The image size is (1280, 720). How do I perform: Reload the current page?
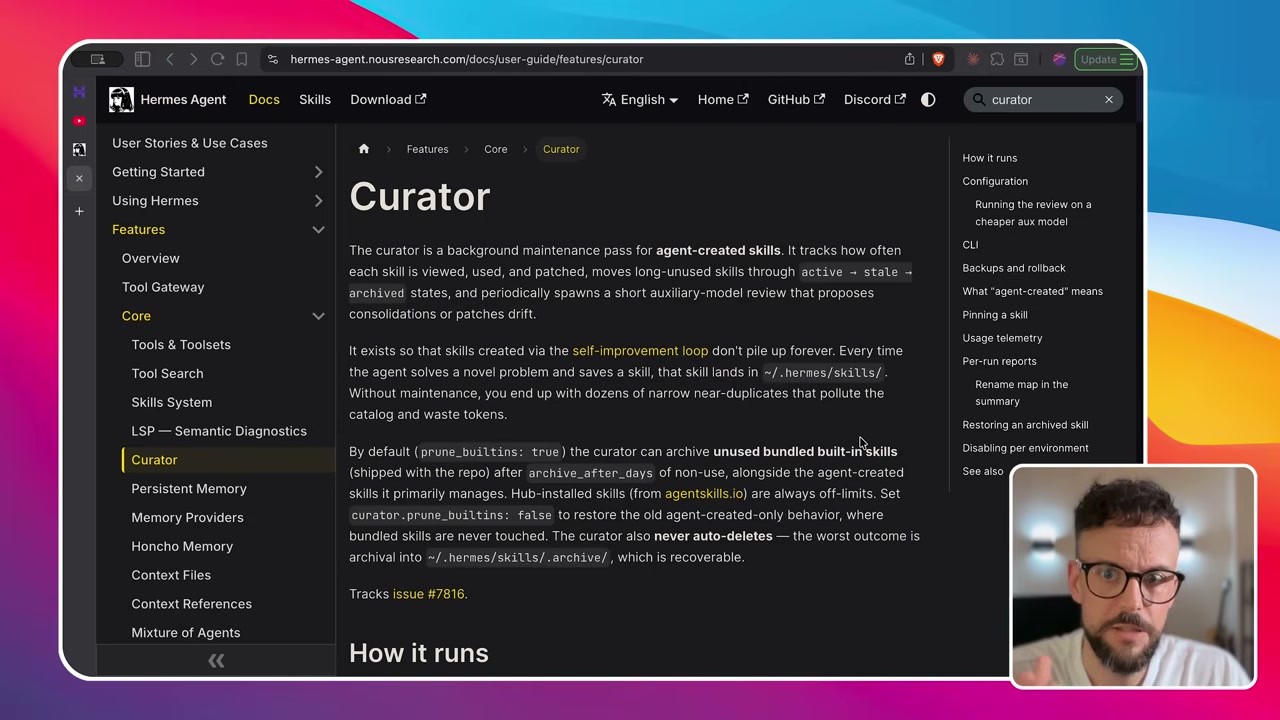click(x=217, y=59)
